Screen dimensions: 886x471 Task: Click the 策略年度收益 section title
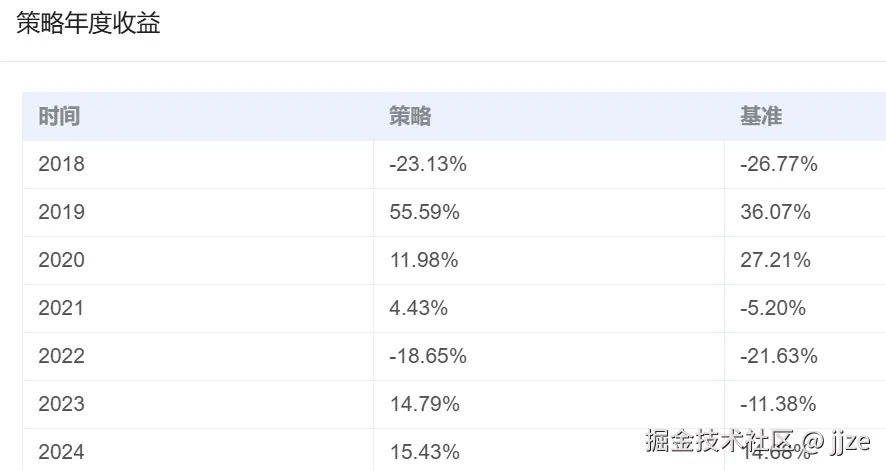point(89,25)
